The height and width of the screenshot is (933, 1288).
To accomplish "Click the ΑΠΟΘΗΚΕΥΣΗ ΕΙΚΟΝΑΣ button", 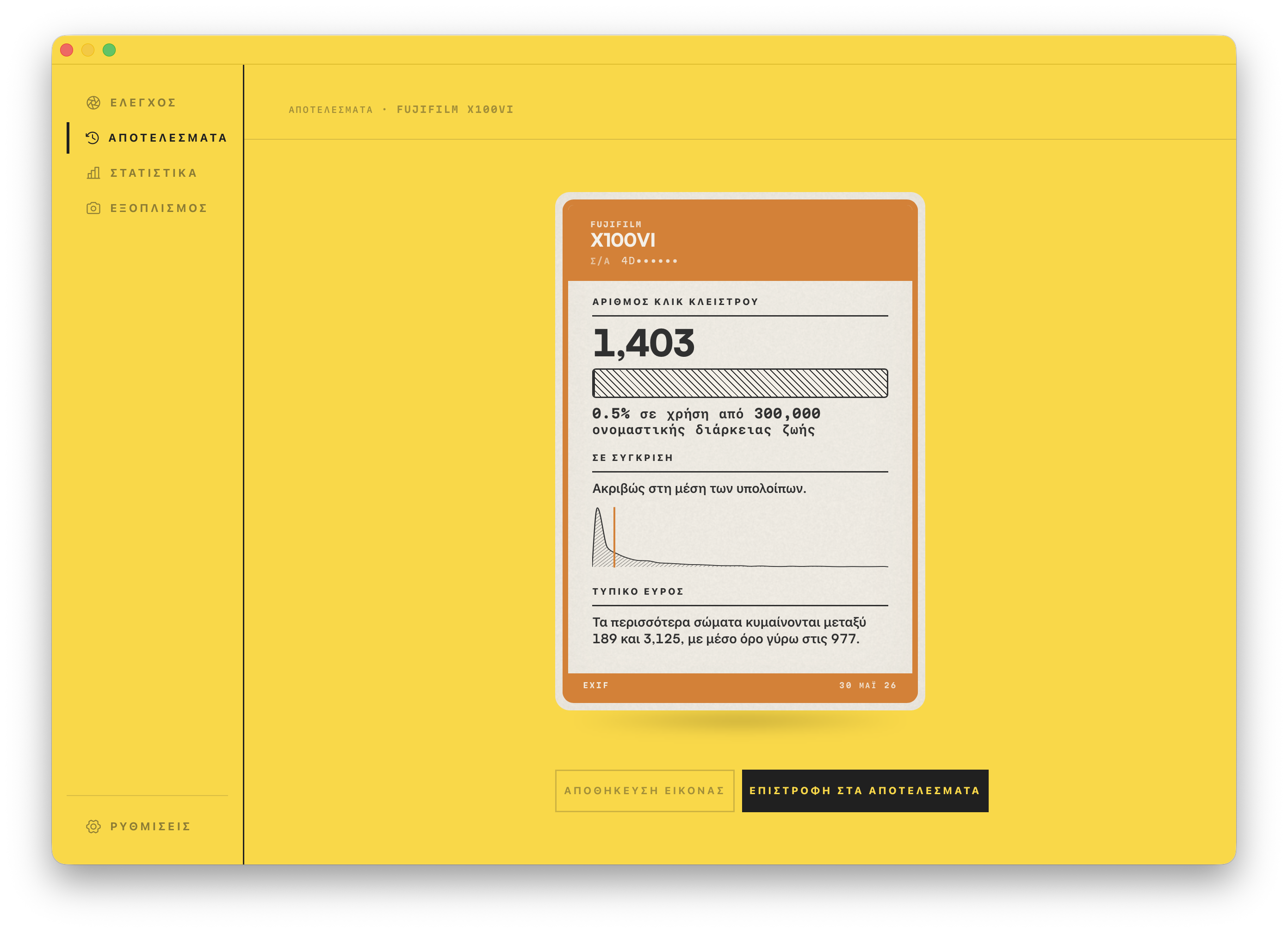I will click(644, 790).
